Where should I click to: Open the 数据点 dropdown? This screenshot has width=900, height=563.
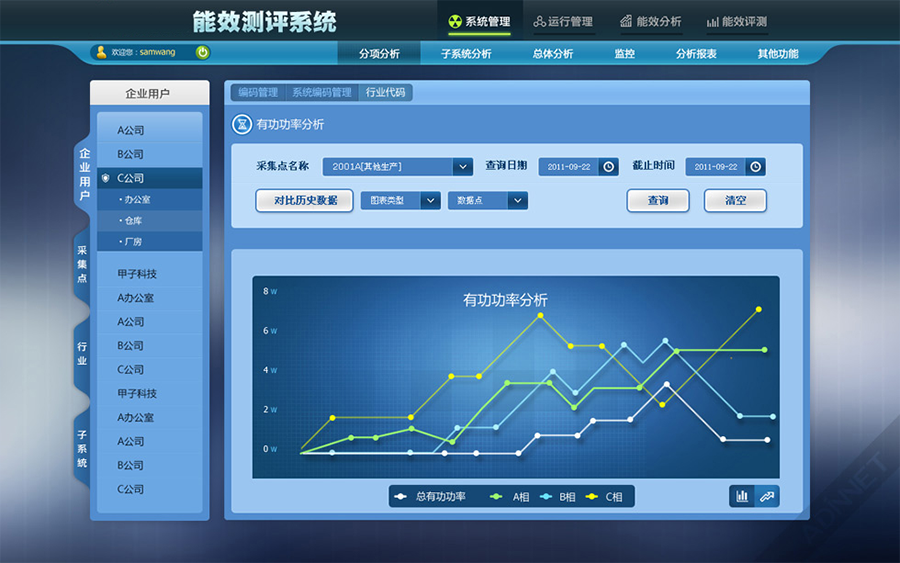coord(517,200)
